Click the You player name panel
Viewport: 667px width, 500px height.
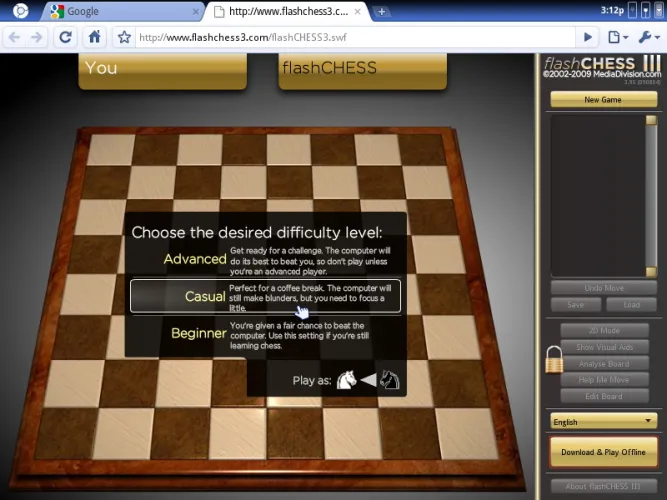tap(162, 70)
